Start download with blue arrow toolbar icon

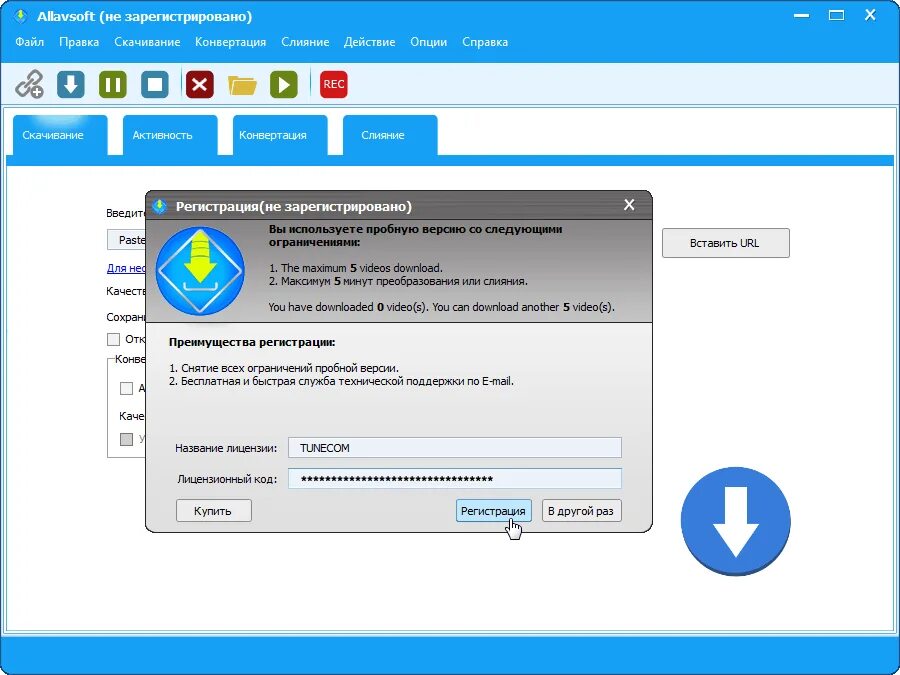[71, 84]
